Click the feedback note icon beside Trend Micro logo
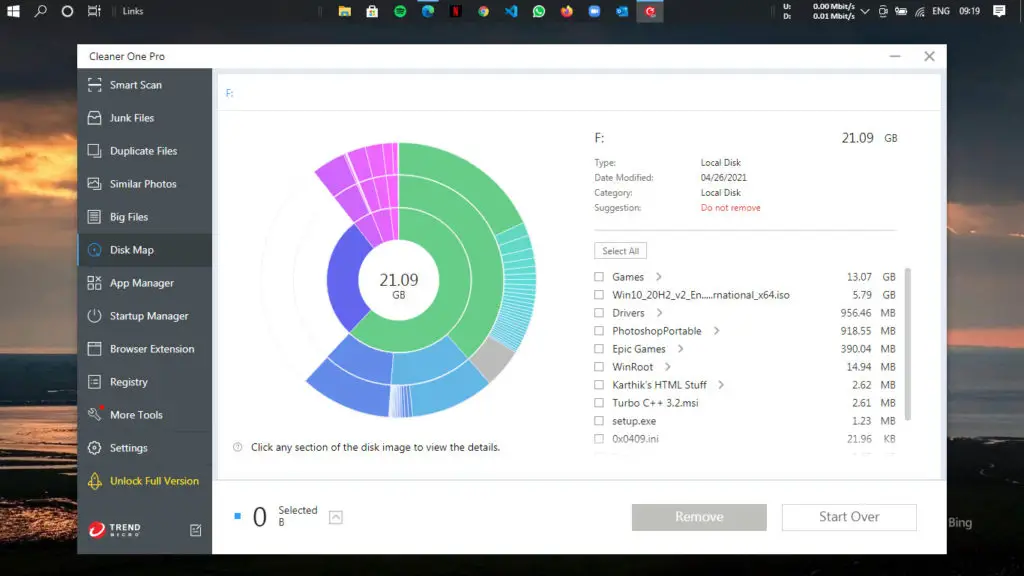The image size is (1024, 576). pos(195,530)
